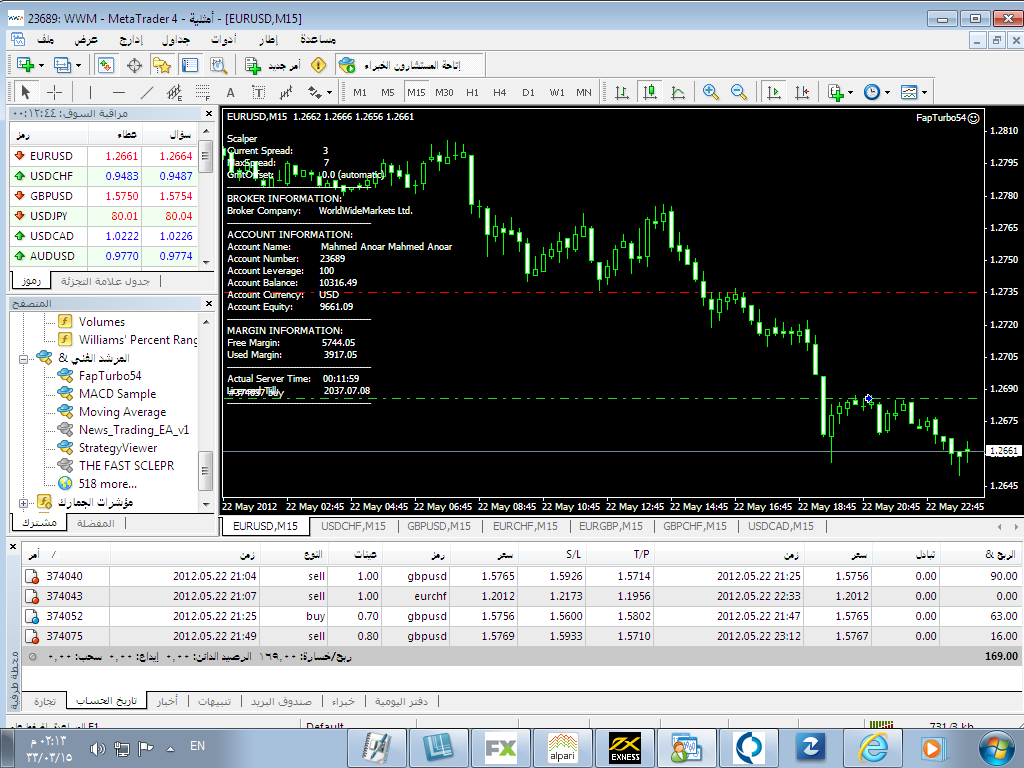Toggle Expert Advisors (إتاحة المستشارون الخبراء)
Viewport: 1024px width, 768px height.
tap(410, 65)
